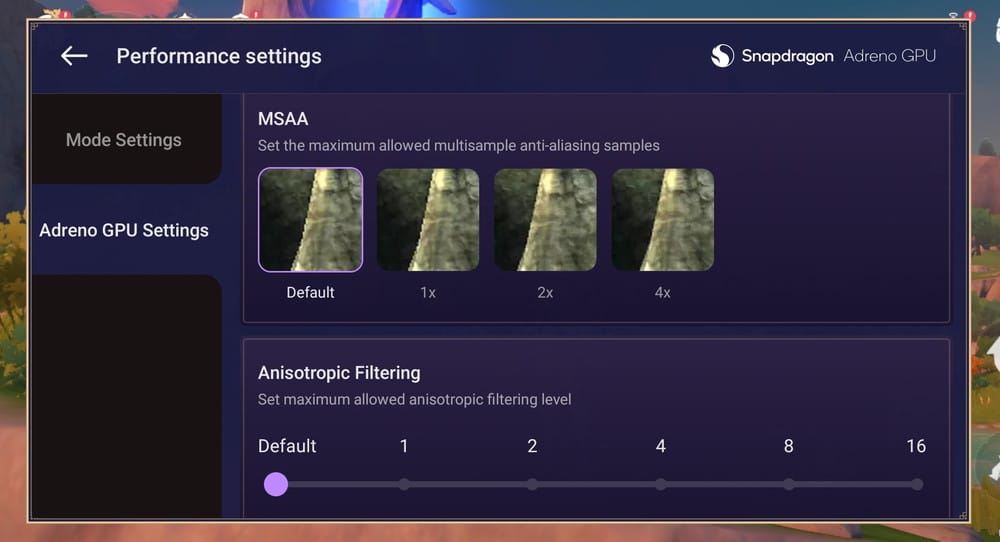1000x542 pixels.
Task: Click the "Performance settings" title
Action: [x=219, y=56]
